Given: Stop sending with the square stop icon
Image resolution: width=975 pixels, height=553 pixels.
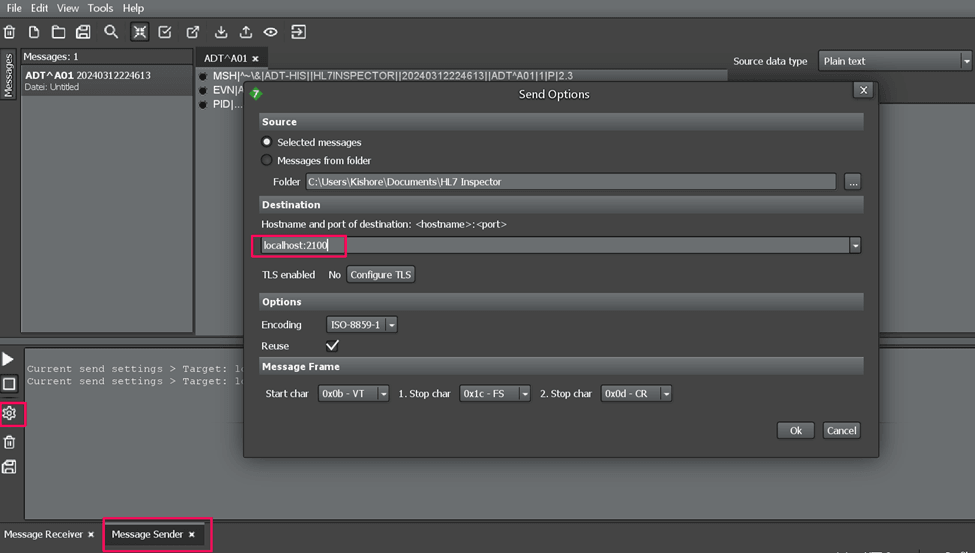Looking at the screenshot, I should pyautogui.click(x=9, y=384).
